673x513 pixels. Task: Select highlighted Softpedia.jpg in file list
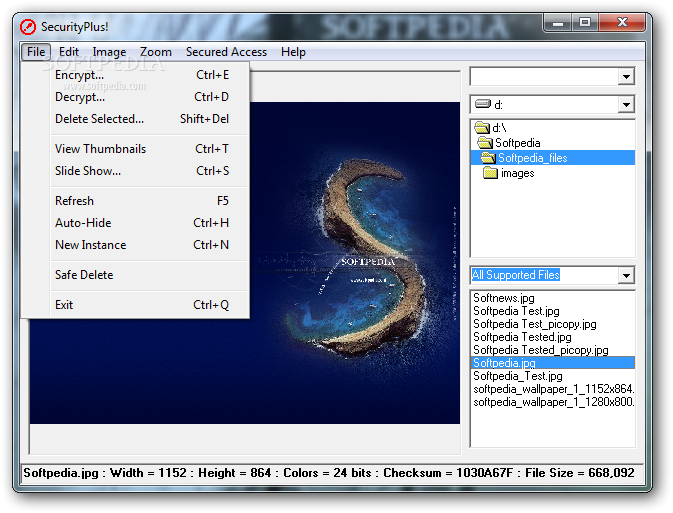click(553, 363)
